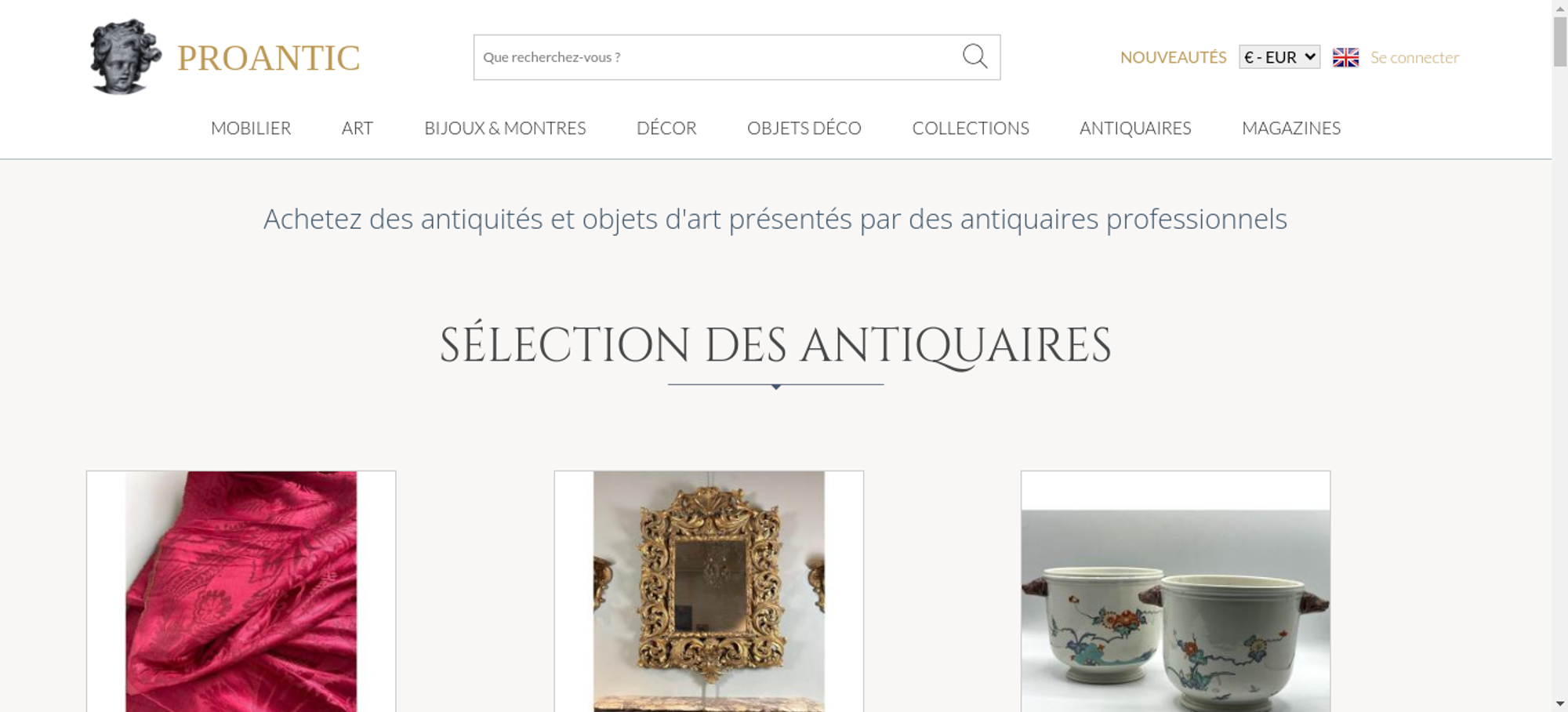The height and width of the screenshot is (712, 1568).
Task: Open the MAGAZINES menu
Action: click(x=1291, y=128)
